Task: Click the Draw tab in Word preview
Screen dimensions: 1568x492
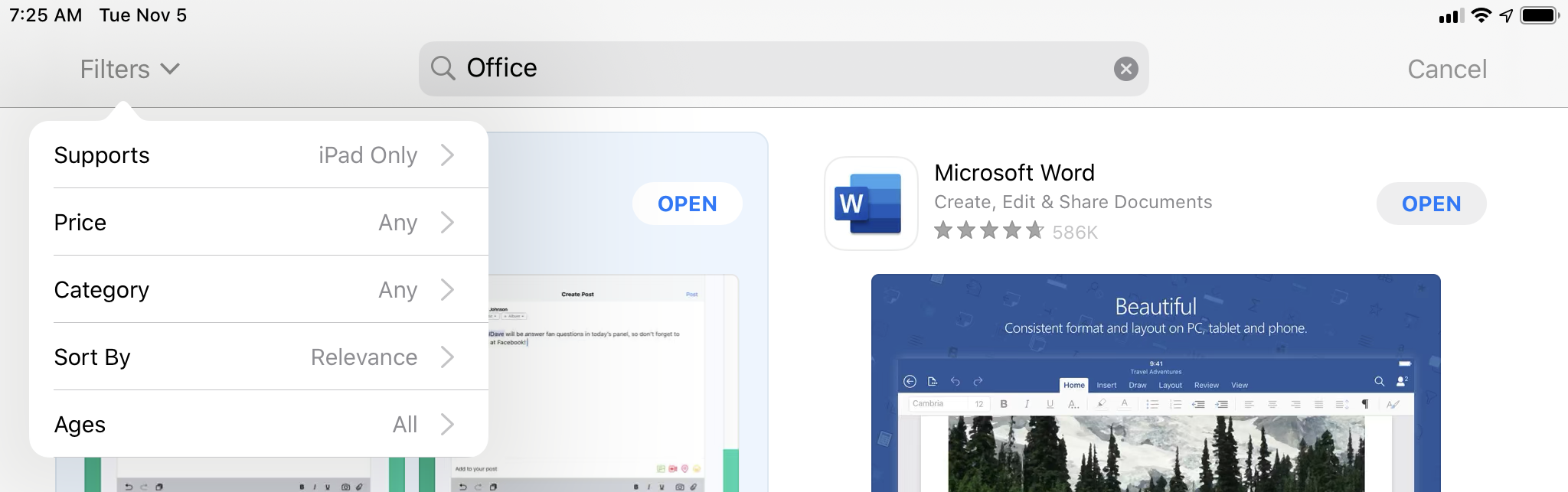Action: click(x=1138, y=385)
